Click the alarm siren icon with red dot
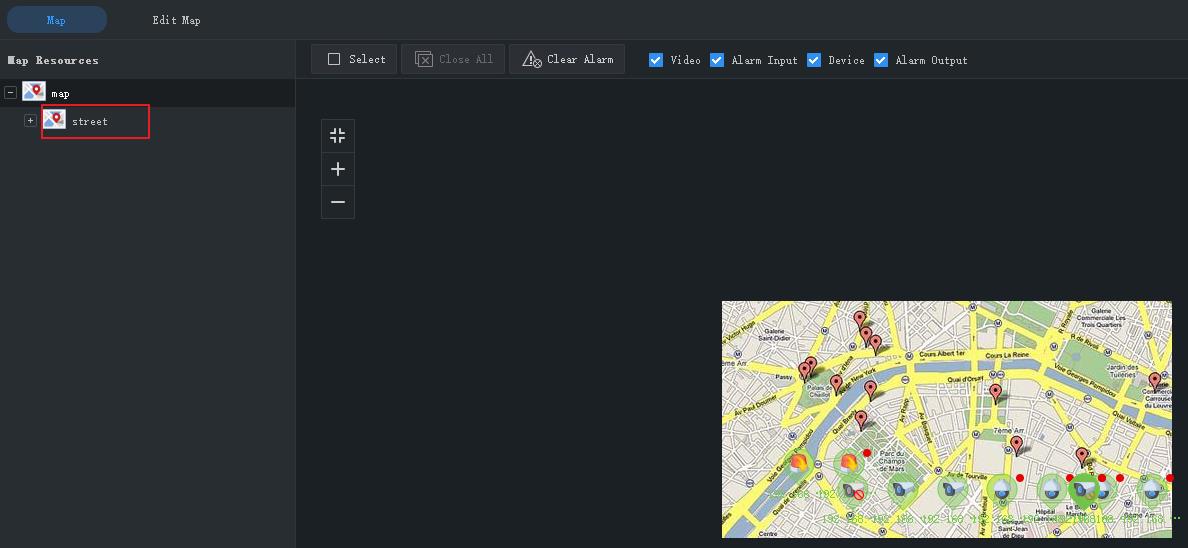The image size is (1188, 548). 849,462
